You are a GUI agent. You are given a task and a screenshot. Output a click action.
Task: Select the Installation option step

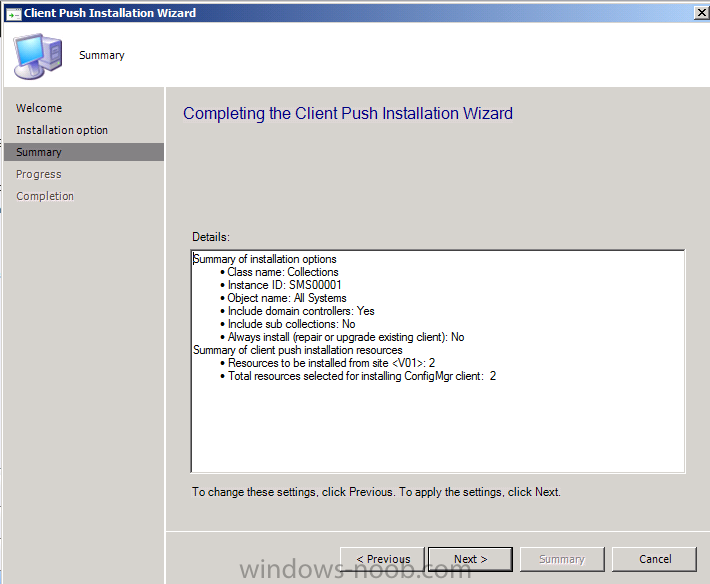(62, 130)
